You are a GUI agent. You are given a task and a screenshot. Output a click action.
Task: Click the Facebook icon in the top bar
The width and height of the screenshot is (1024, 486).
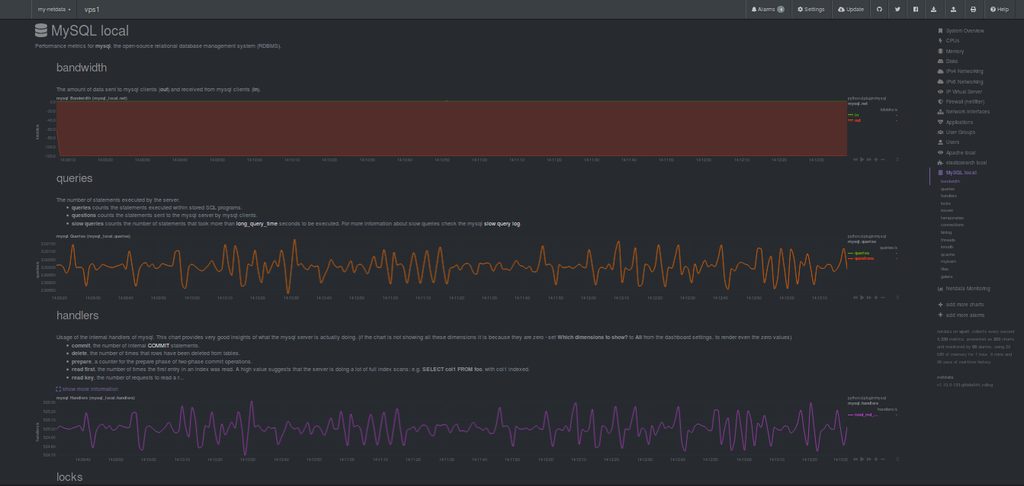(916, 9)
